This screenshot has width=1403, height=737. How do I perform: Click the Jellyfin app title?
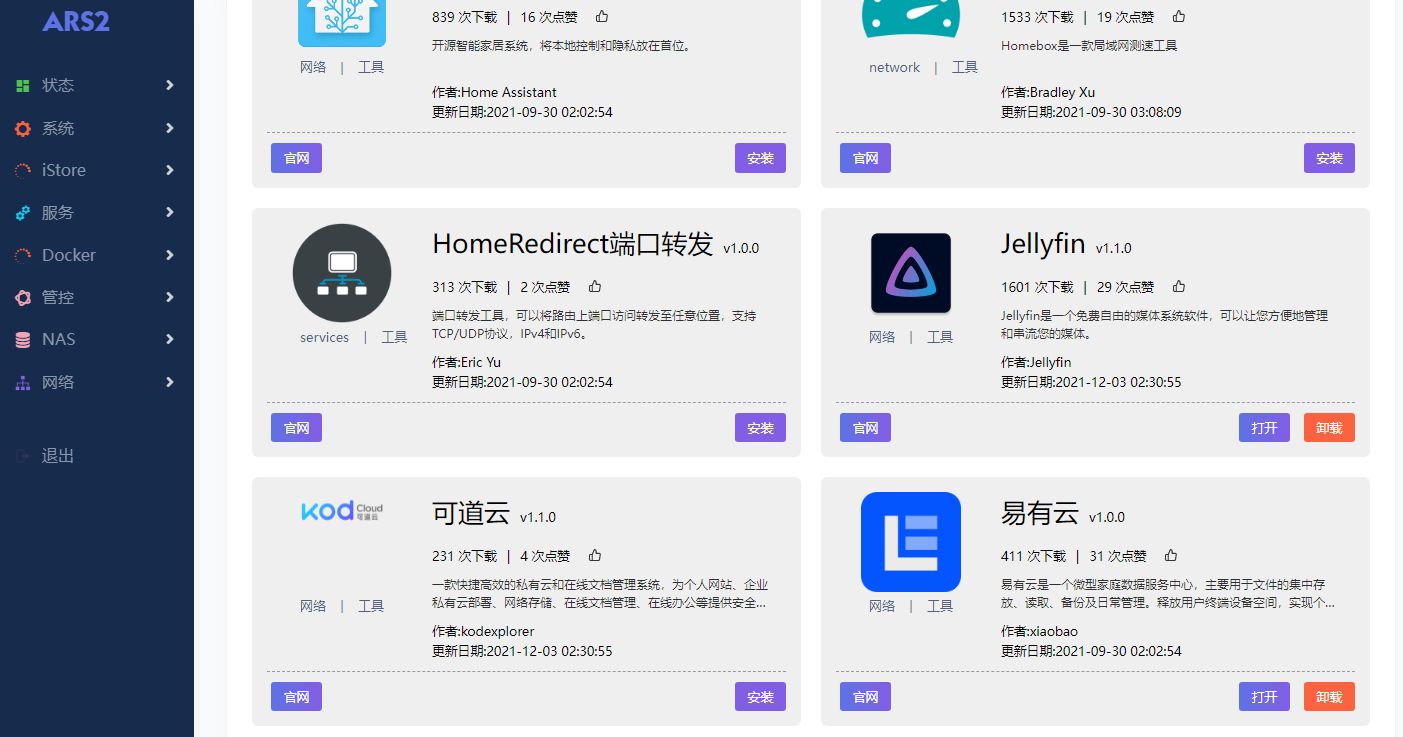[x=1043, y=244]
